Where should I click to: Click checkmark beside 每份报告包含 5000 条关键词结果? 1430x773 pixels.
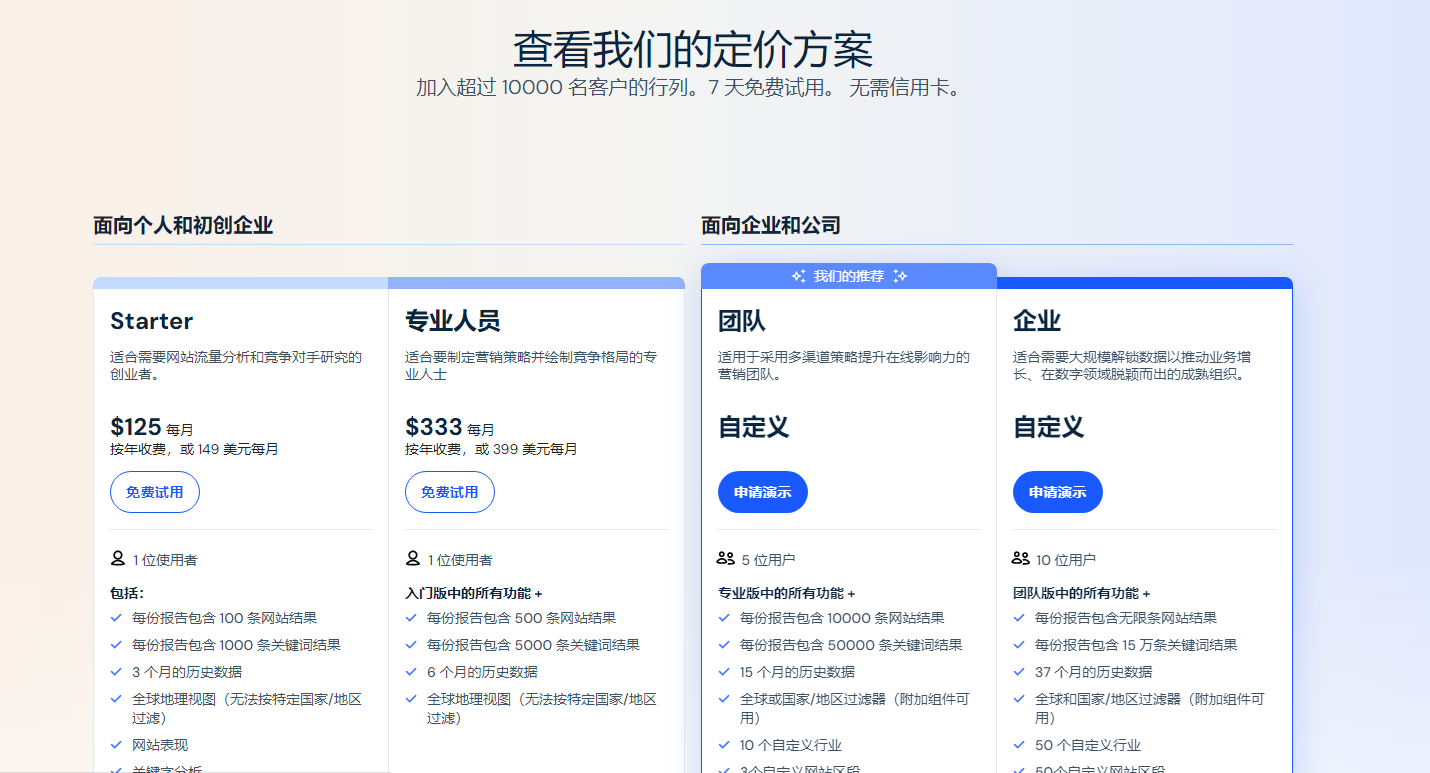pyautogui.click(x=412, y=645)
